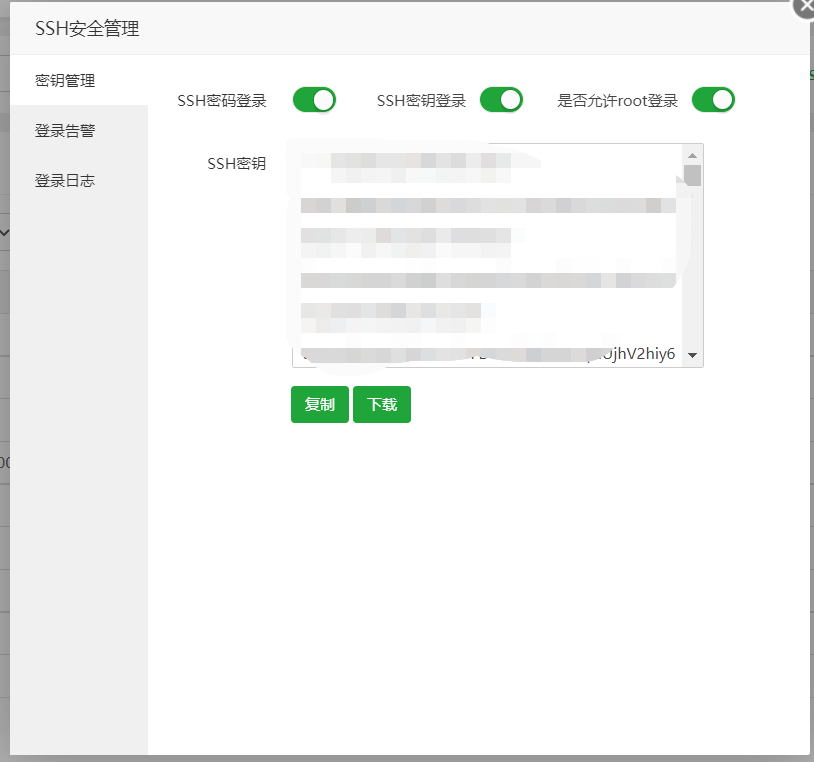Click the chevron behind the dialog's left edge

4,232
